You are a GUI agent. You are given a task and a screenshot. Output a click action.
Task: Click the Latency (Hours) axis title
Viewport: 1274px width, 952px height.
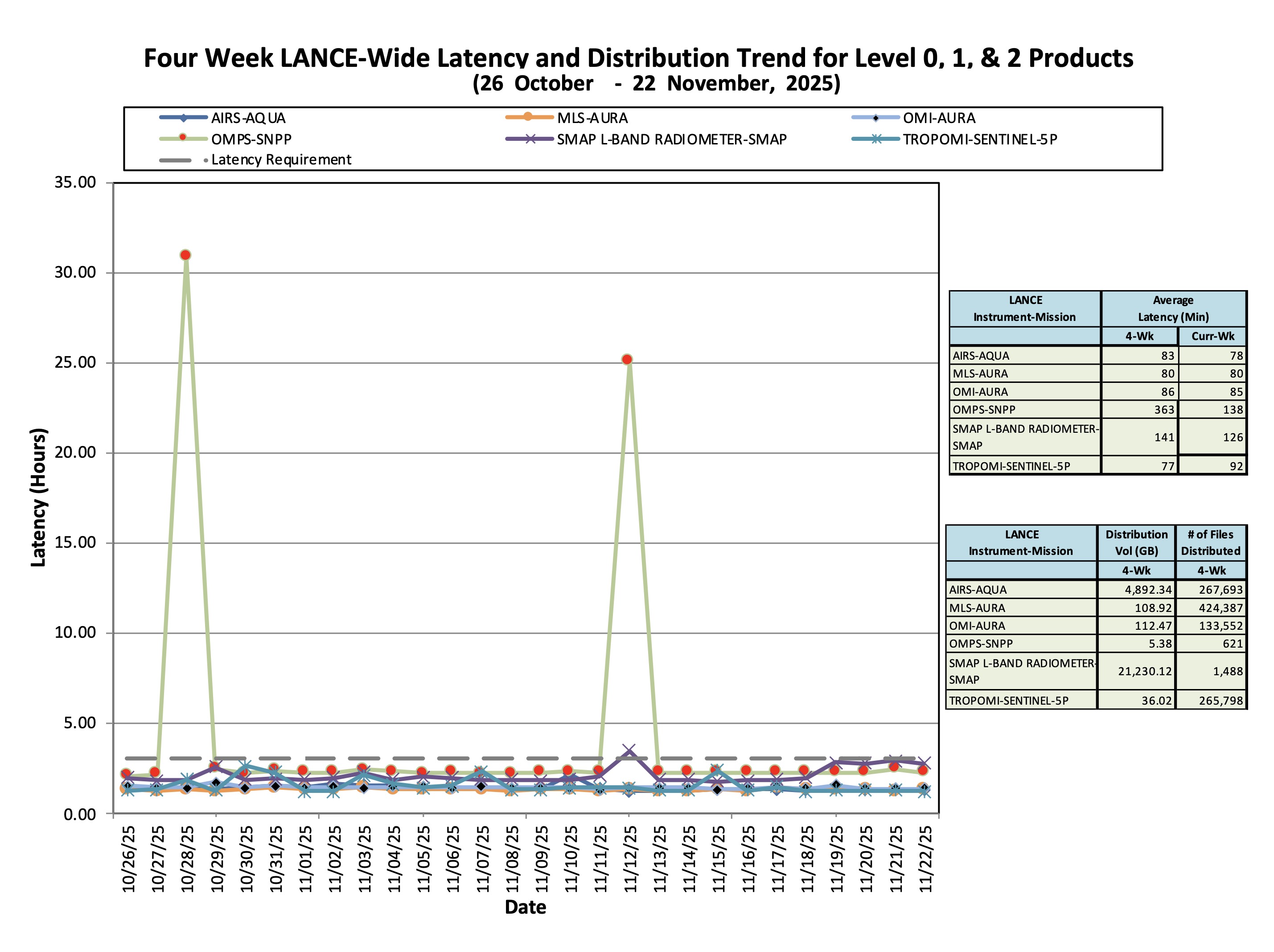coord(38,497)
